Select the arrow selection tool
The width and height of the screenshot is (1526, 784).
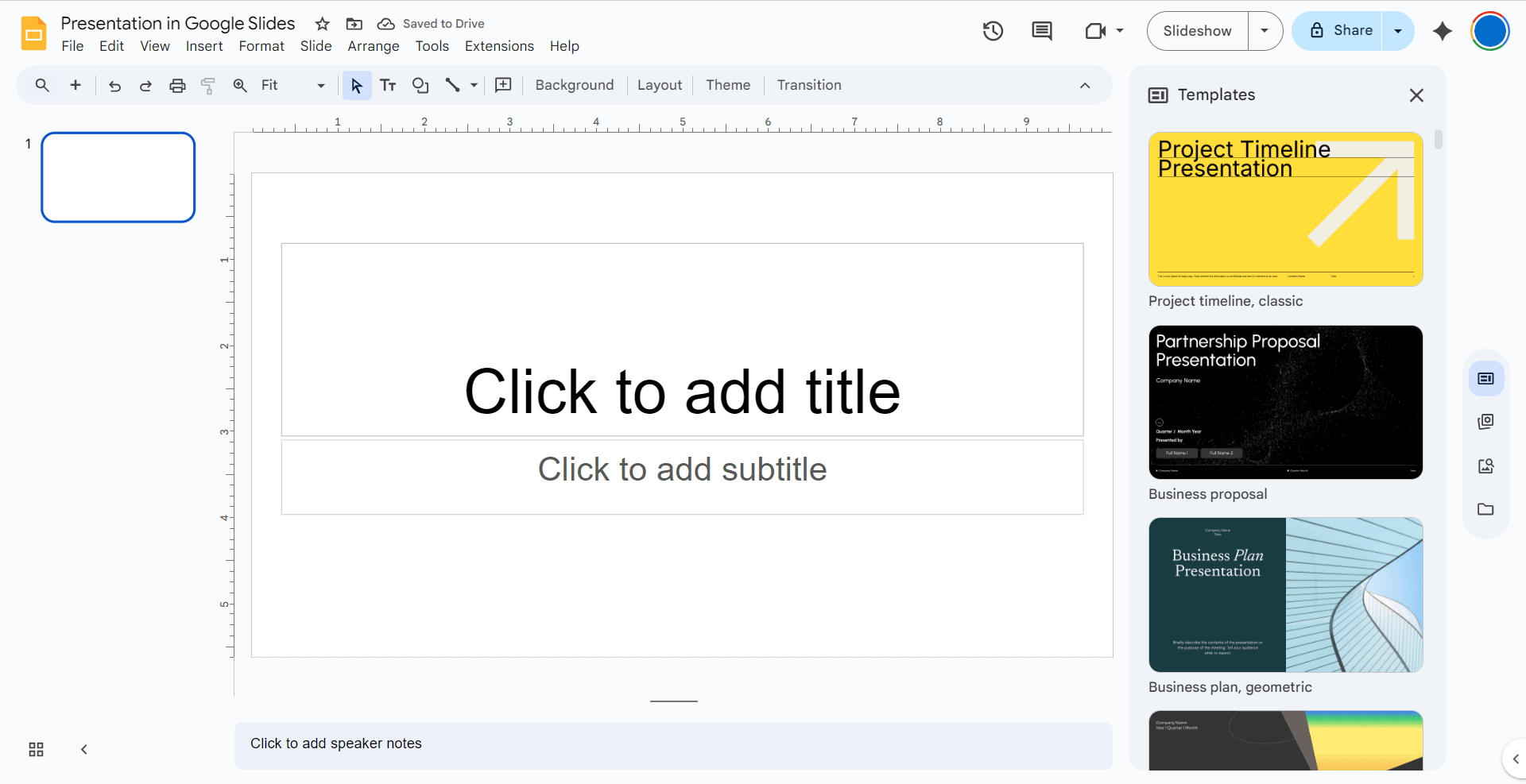tap(356, 85)
